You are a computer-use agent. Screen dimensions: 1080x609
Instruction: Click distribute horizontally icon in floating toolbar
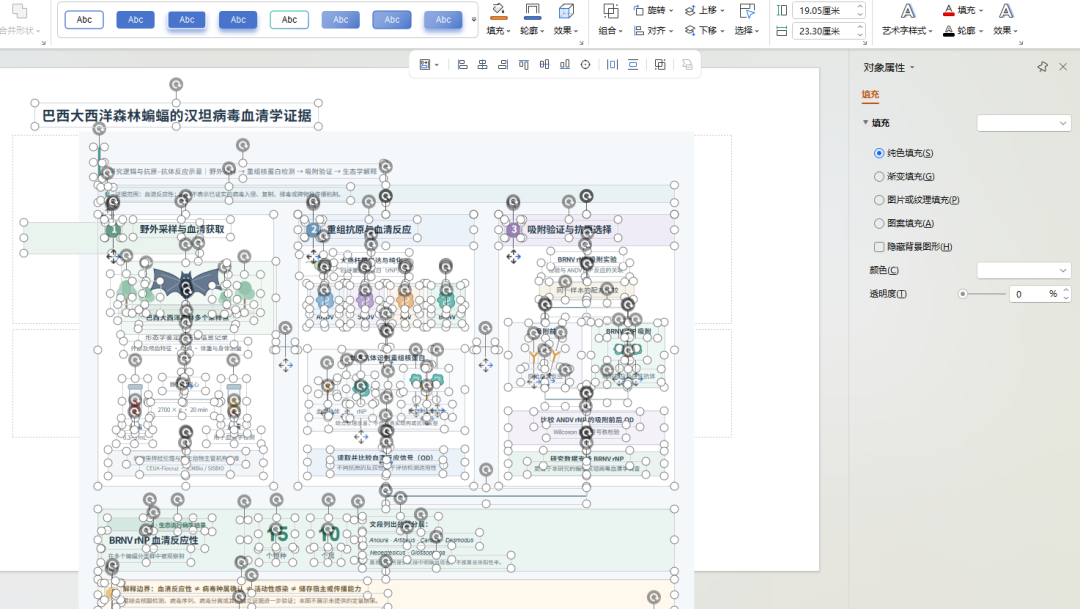coord(612,65)
